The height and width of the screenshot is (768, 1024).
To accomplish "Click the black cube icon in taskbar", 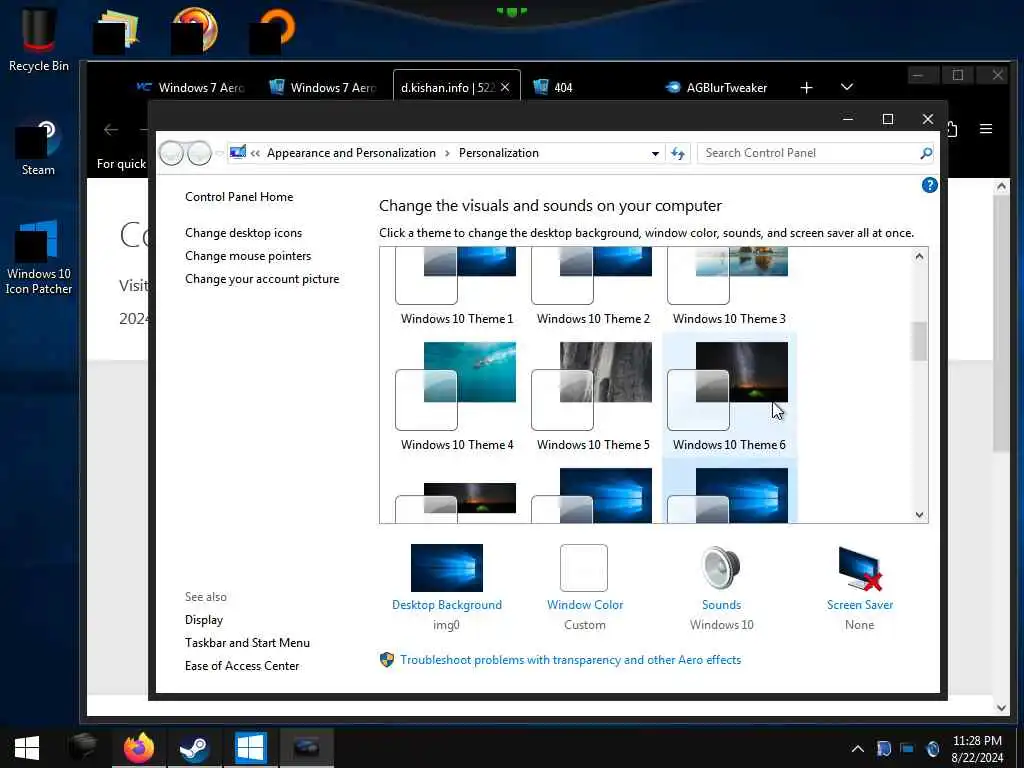I will pos(83,747).
